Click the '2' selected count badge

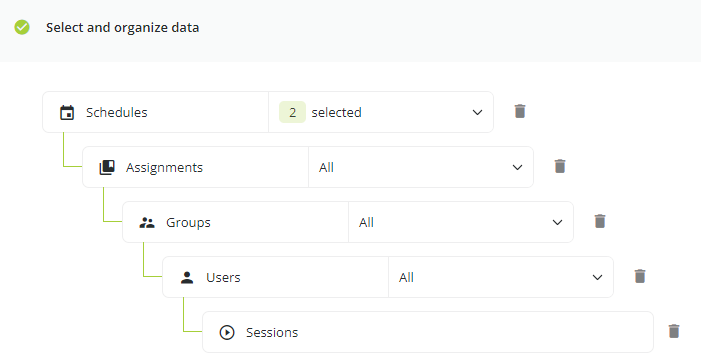[292, 112]
